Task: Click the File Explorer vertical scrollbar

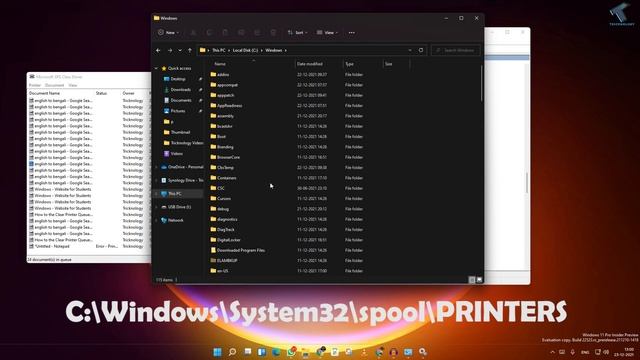Action: (482, 84)
